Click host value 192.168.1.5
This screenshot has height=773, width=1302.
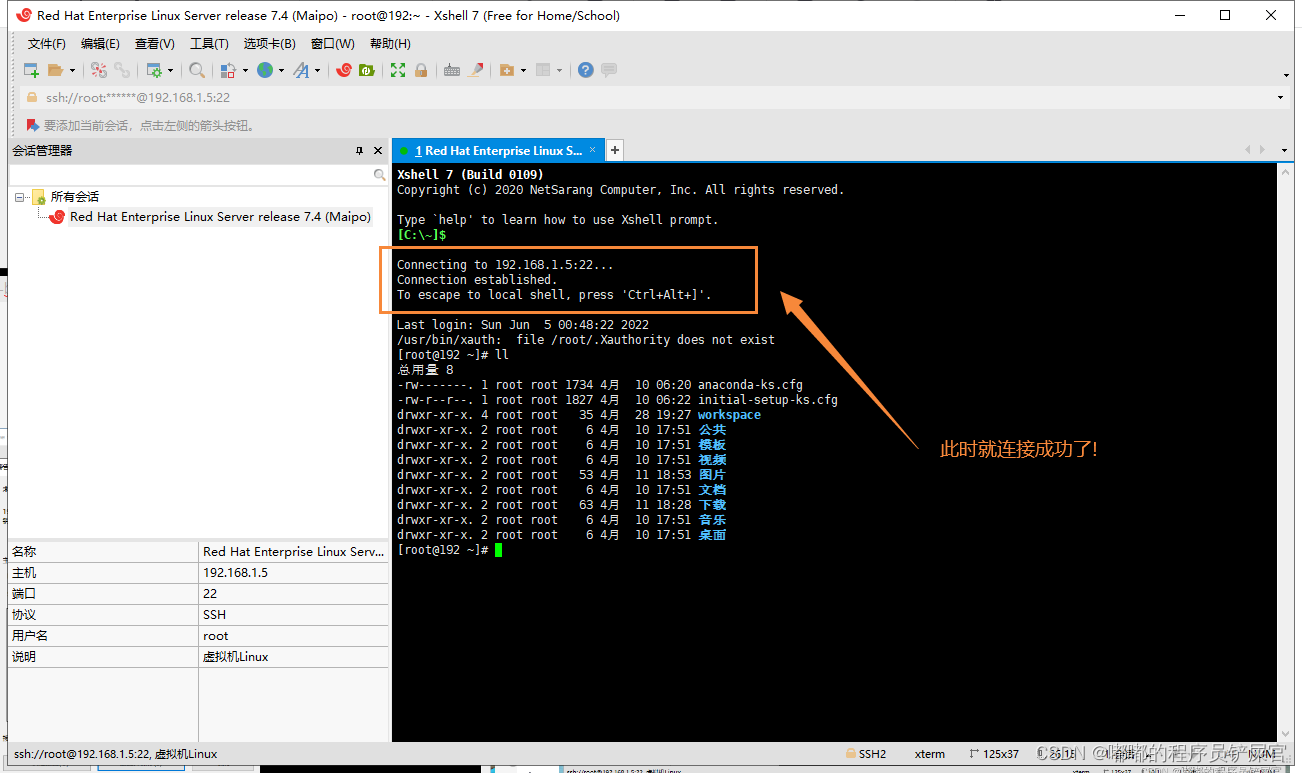235,573
